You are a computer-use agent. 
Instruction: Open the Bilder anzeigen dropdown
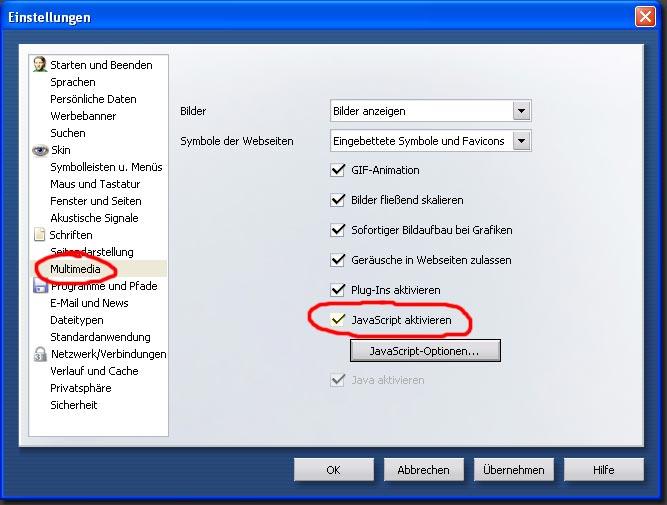(x=520, y=111)
